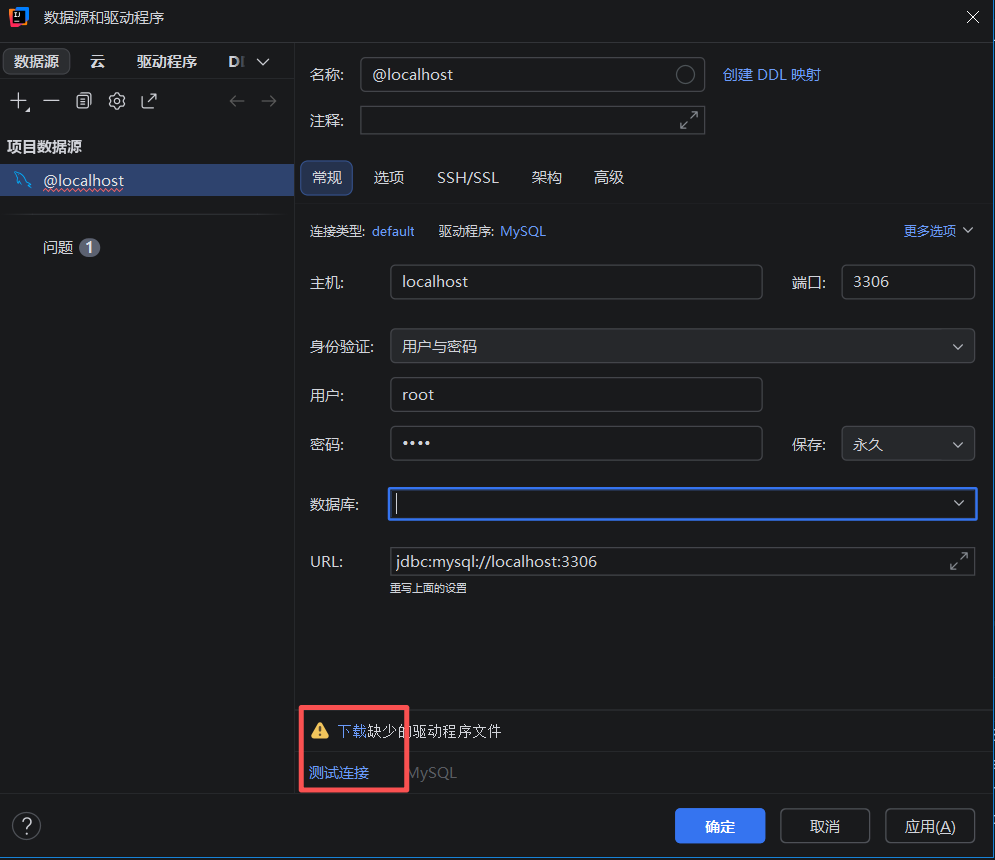995x860 pixels.
Task: Switch to 驱动程序 tab
Action: point(167,62)
